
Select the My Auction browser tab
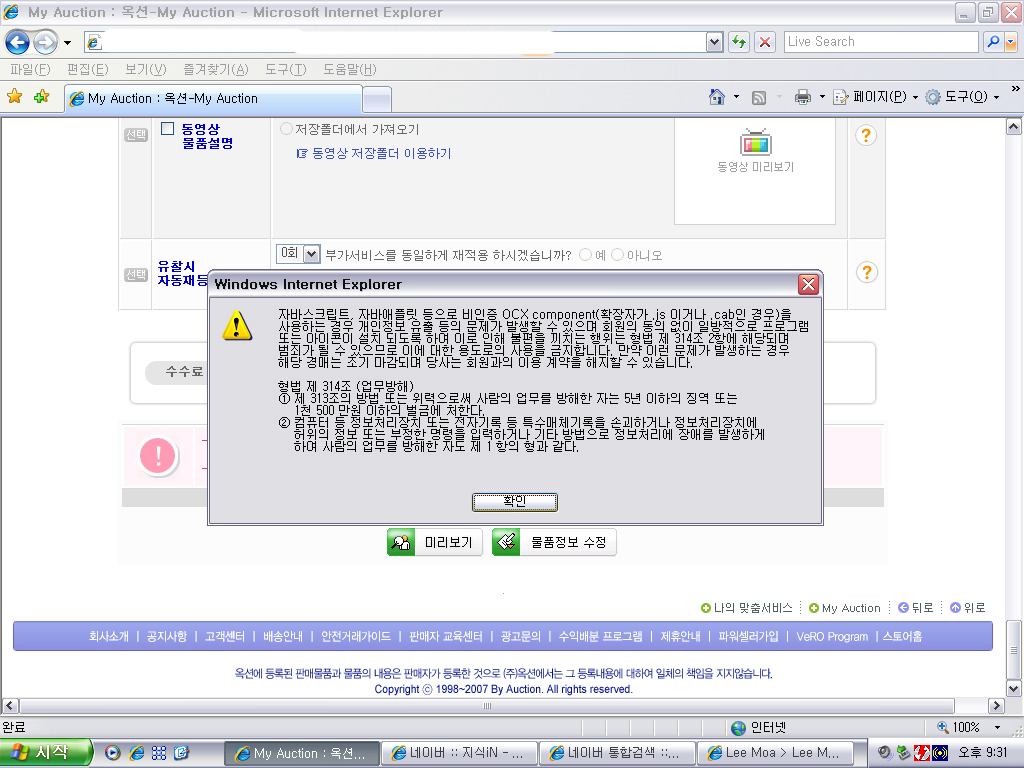click(213, 99)
